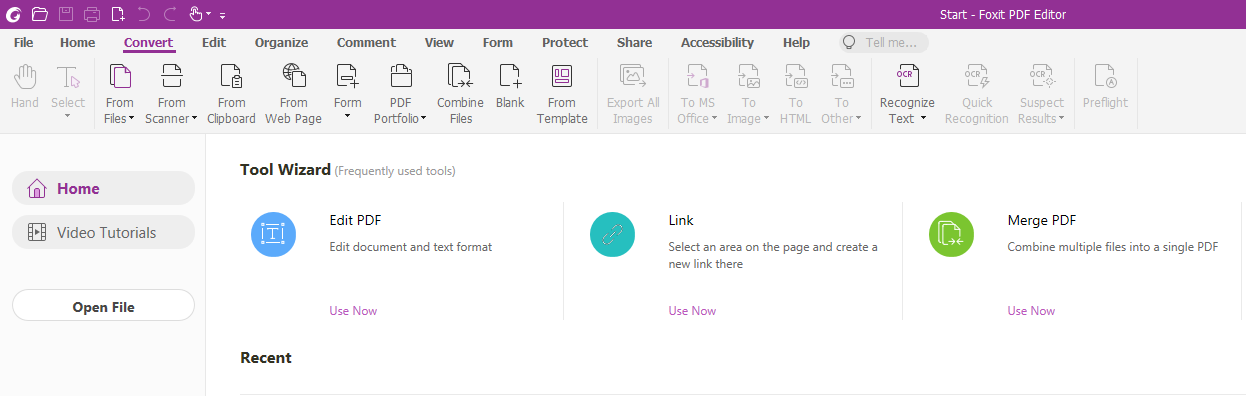Switch to the View tab
1246x396 pixels.
(x=439, y=43)
